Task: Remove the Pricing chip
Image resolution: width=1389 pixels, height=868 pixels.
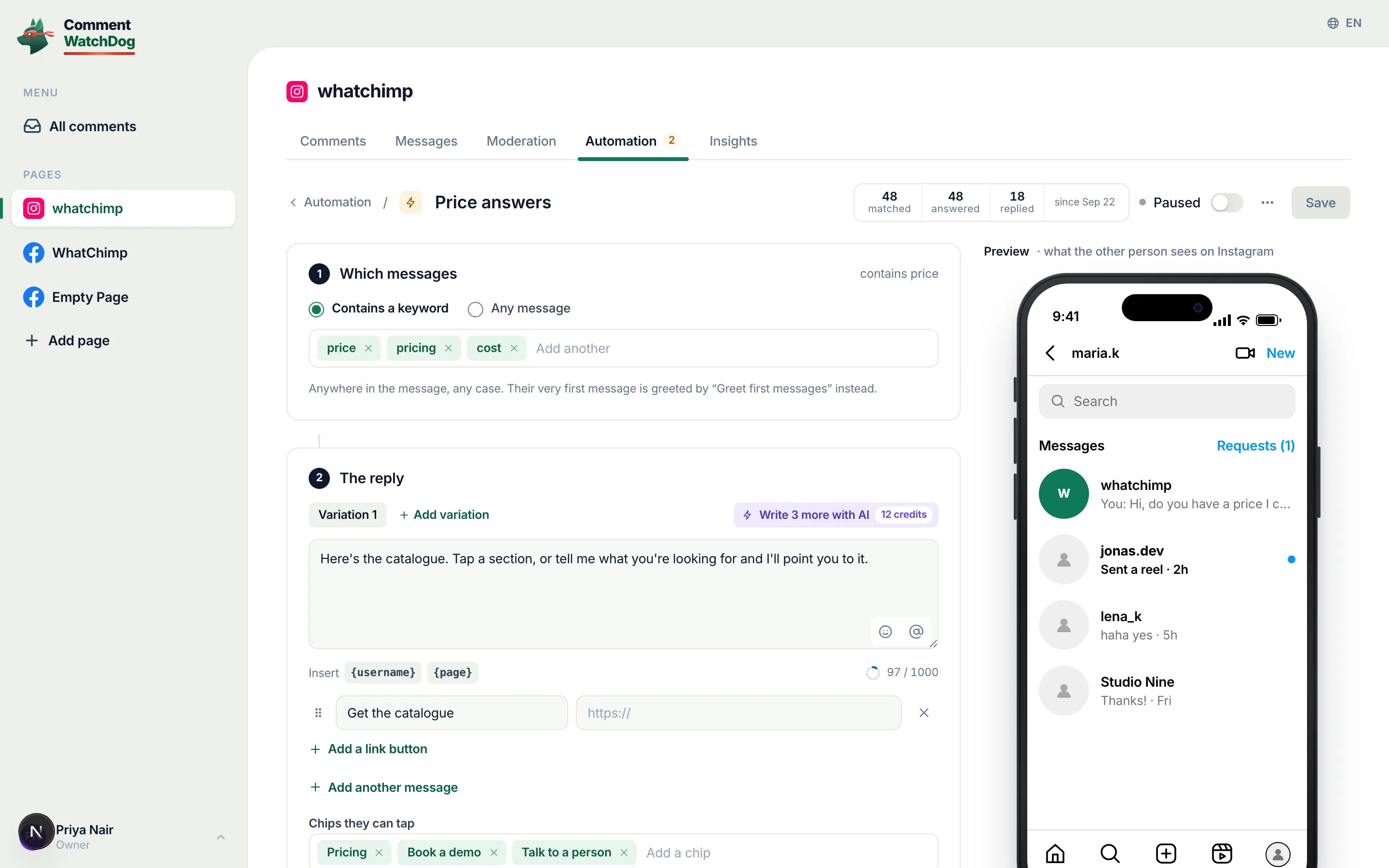Action: (x=379, y=853)
